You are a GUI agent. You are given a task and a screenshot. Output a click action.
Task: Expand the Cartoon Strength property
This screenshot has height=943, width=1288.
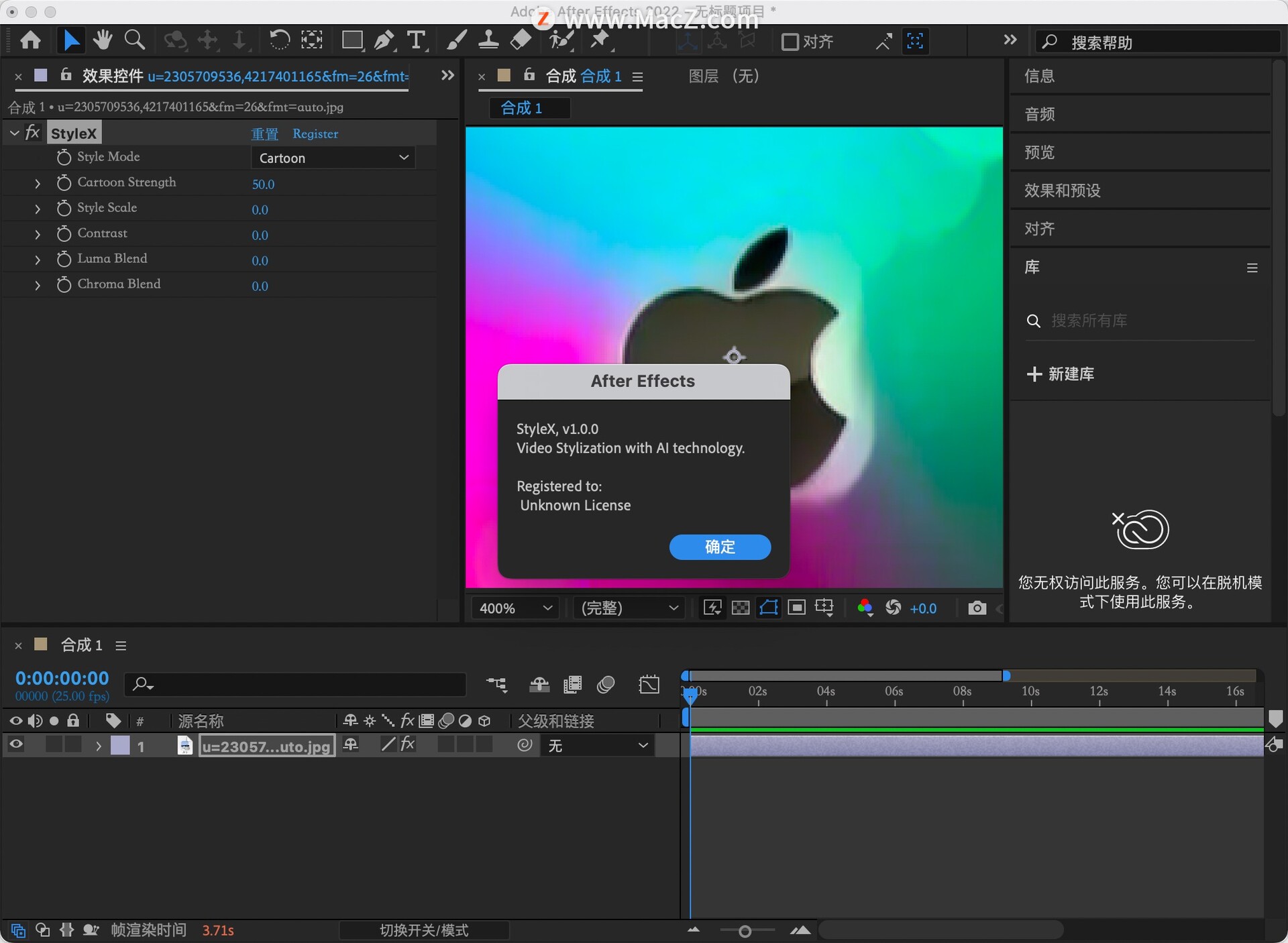(35, 182)
